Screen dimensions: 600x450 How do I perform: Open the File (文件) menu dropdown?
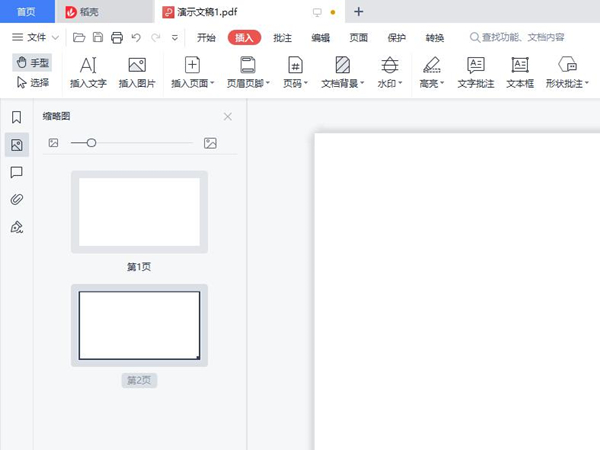[x=35, y=38]
